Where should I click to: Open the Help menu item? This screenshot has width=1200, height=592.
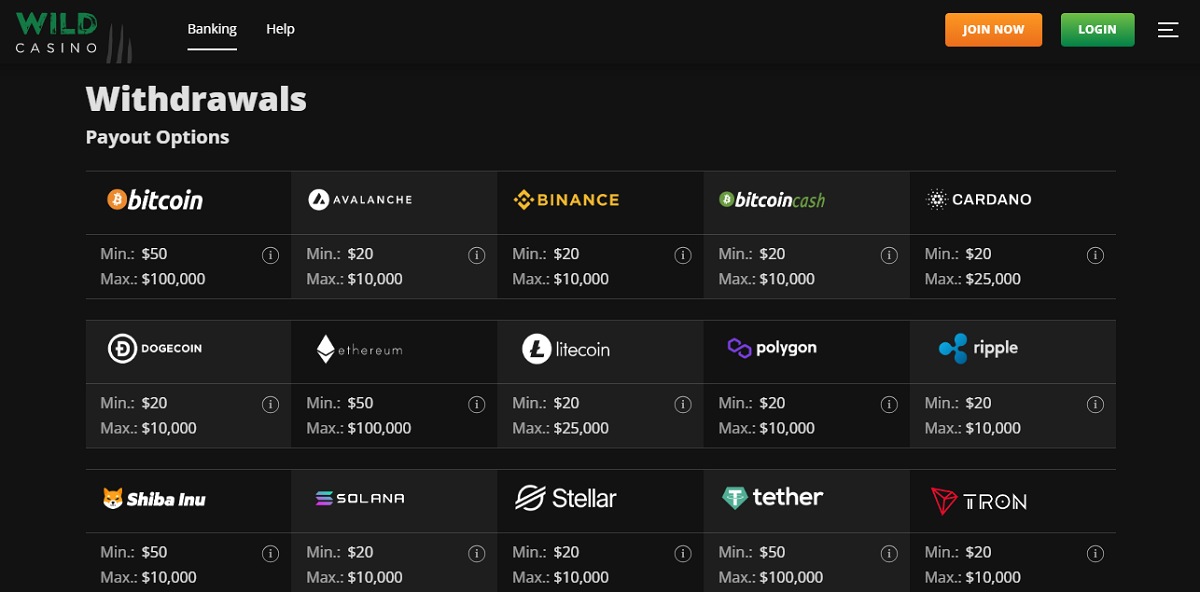(x=280, y=29)
